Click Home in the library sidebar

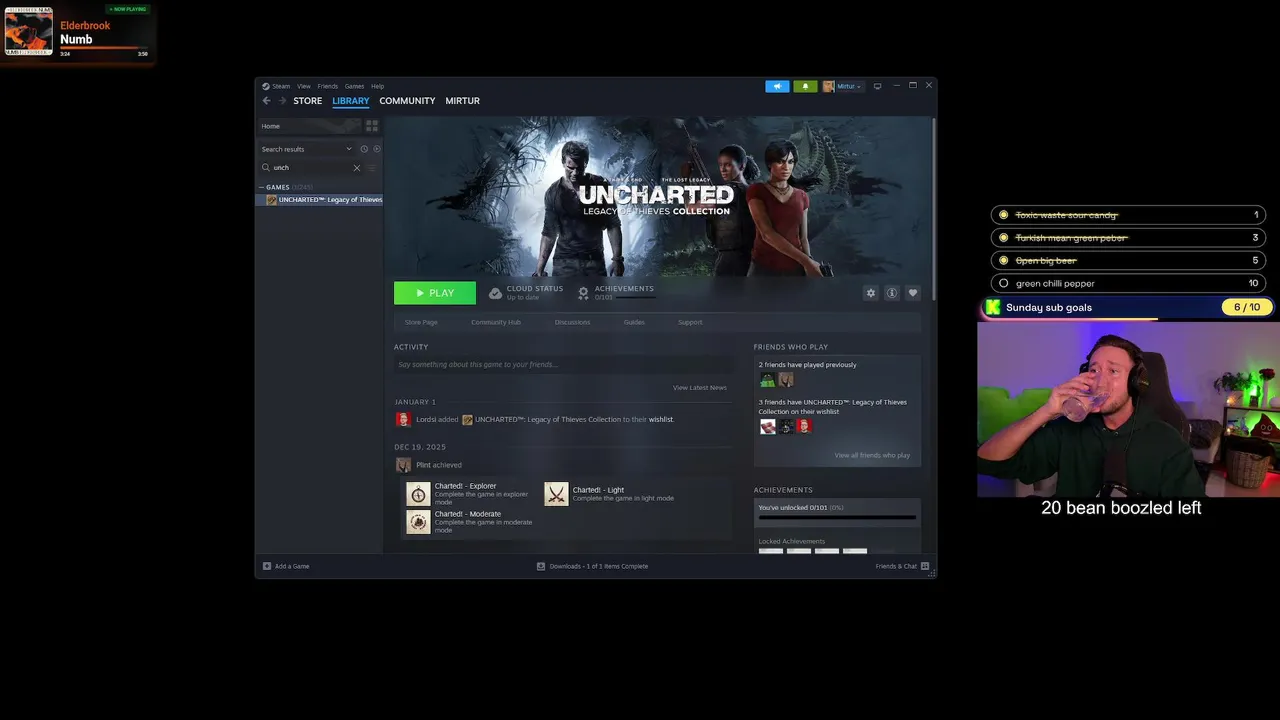click(x=308, y=126)
